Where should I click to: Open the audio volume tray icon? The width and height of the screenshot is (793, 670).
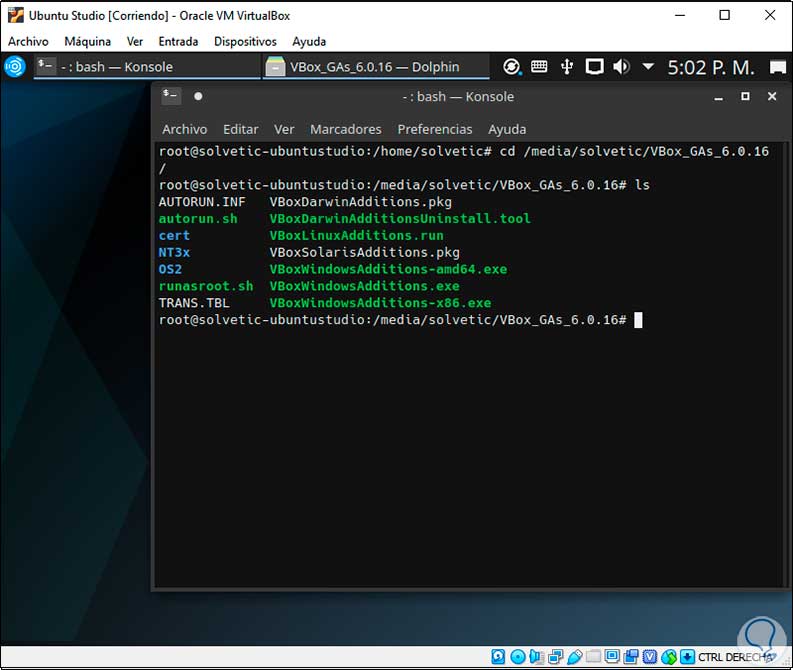pos(622,67)
